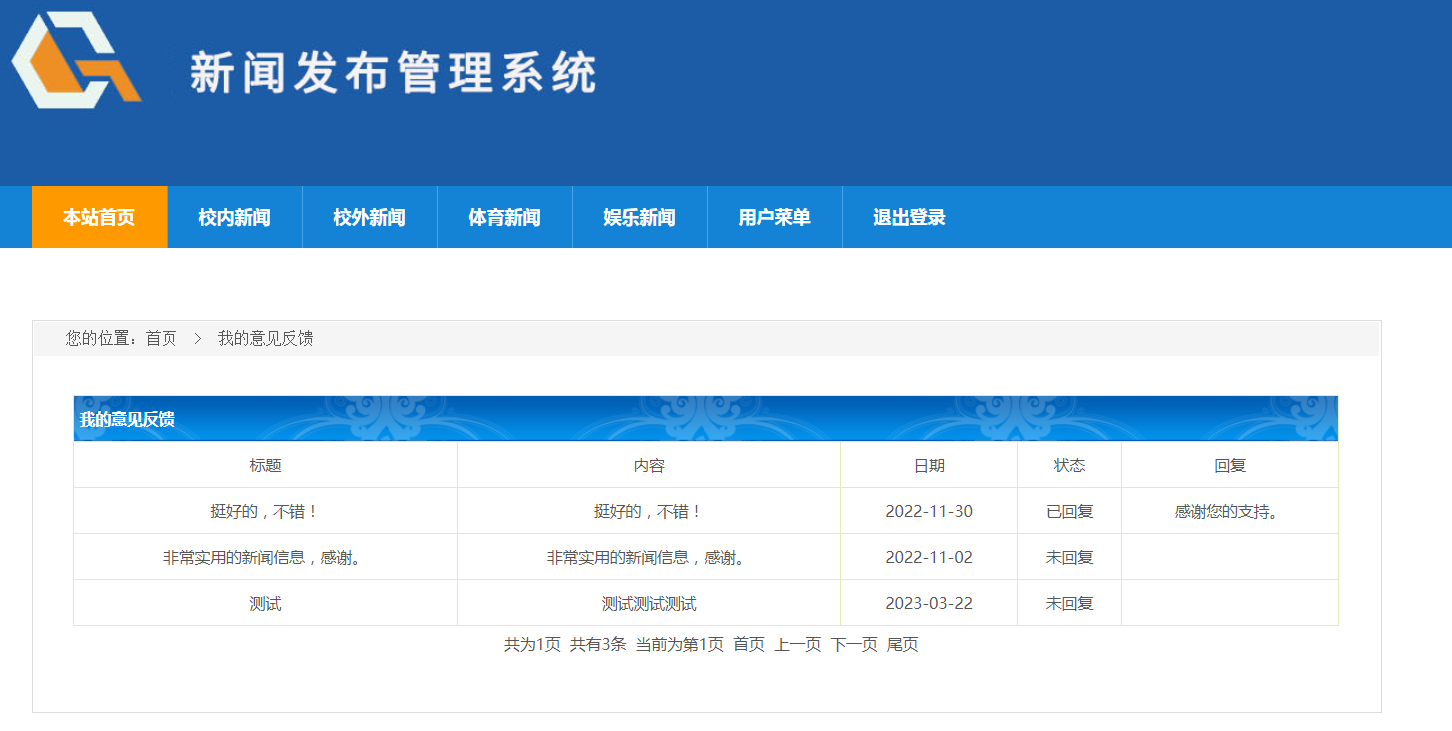This screenshot has height=731, width=1452.
Task: Click 退出登录 to log out
Action: pos(909,217)
